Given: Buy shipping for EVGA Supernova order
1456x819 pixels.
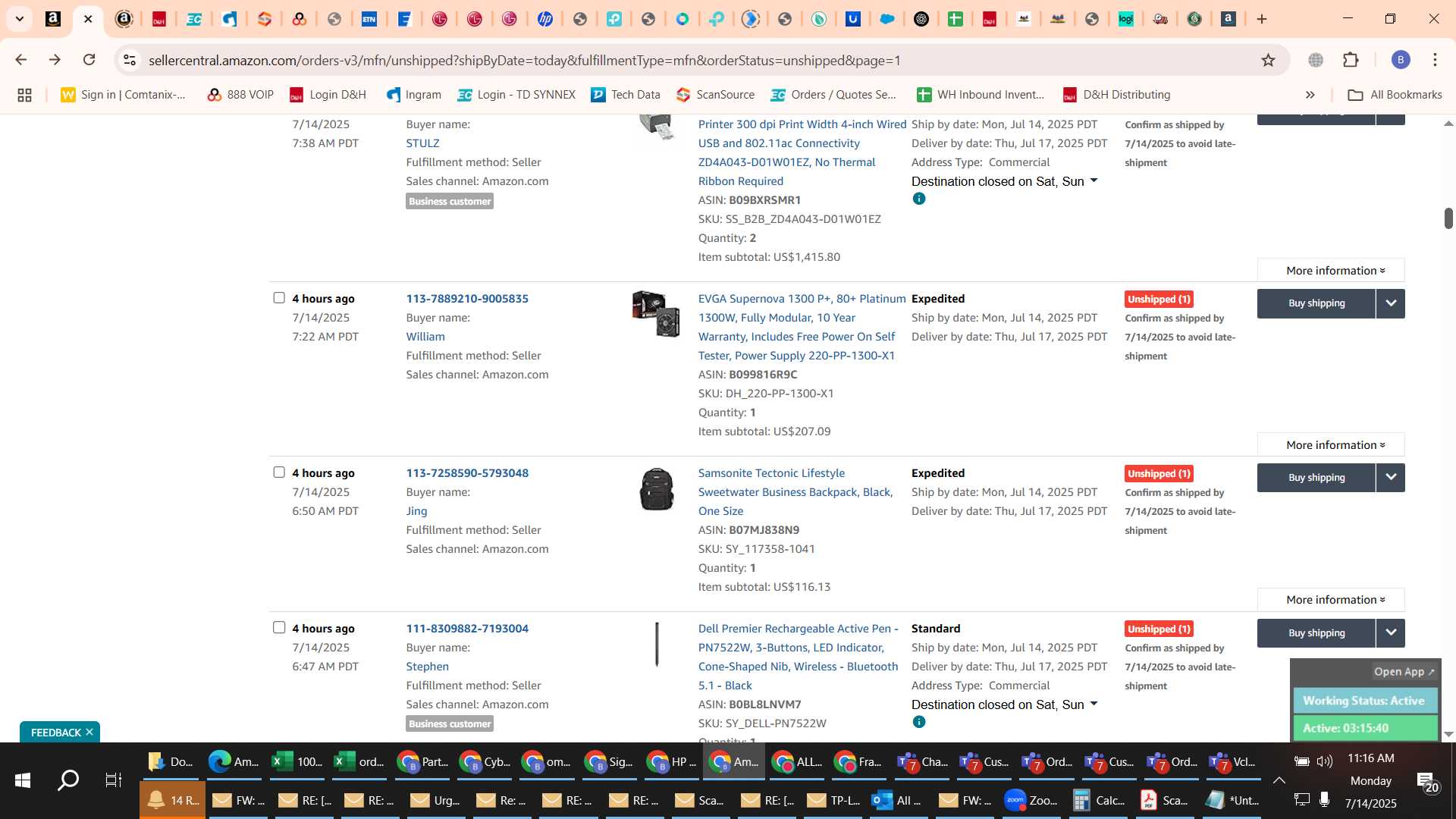Looking at the screenshot, I should click(x=1316, y=303).
